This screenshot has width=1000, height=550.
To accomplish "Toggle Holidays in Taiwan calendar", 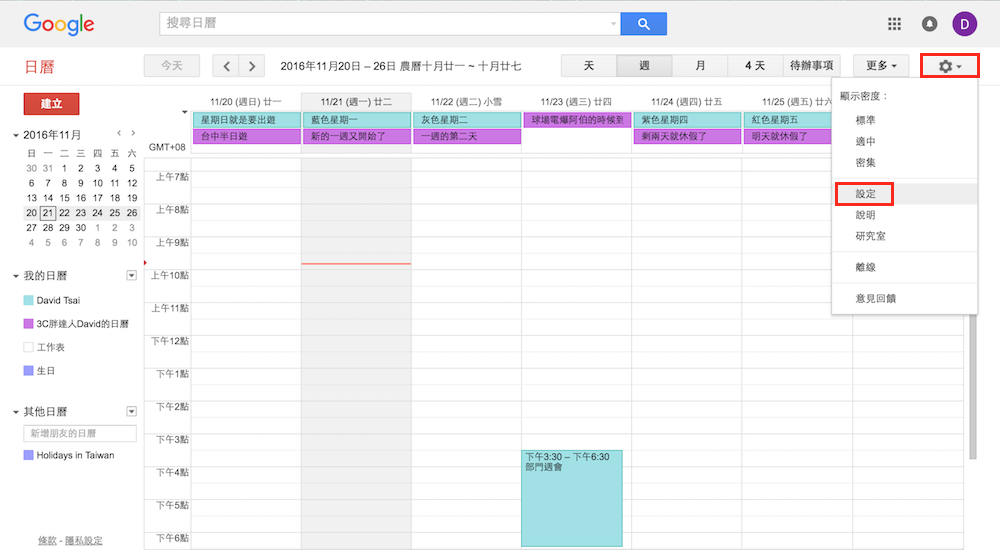I will tap(29, 455).
